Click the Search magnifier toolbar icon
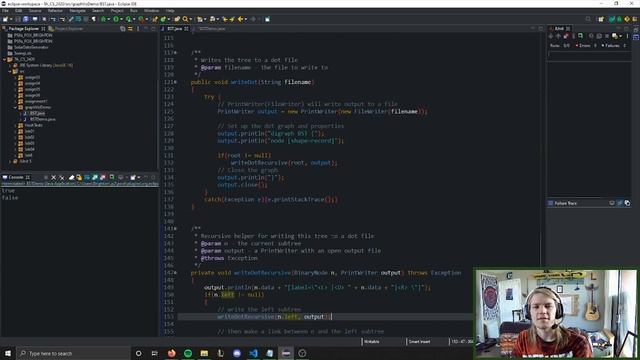The image size is (640, 360). click(185, 19)
